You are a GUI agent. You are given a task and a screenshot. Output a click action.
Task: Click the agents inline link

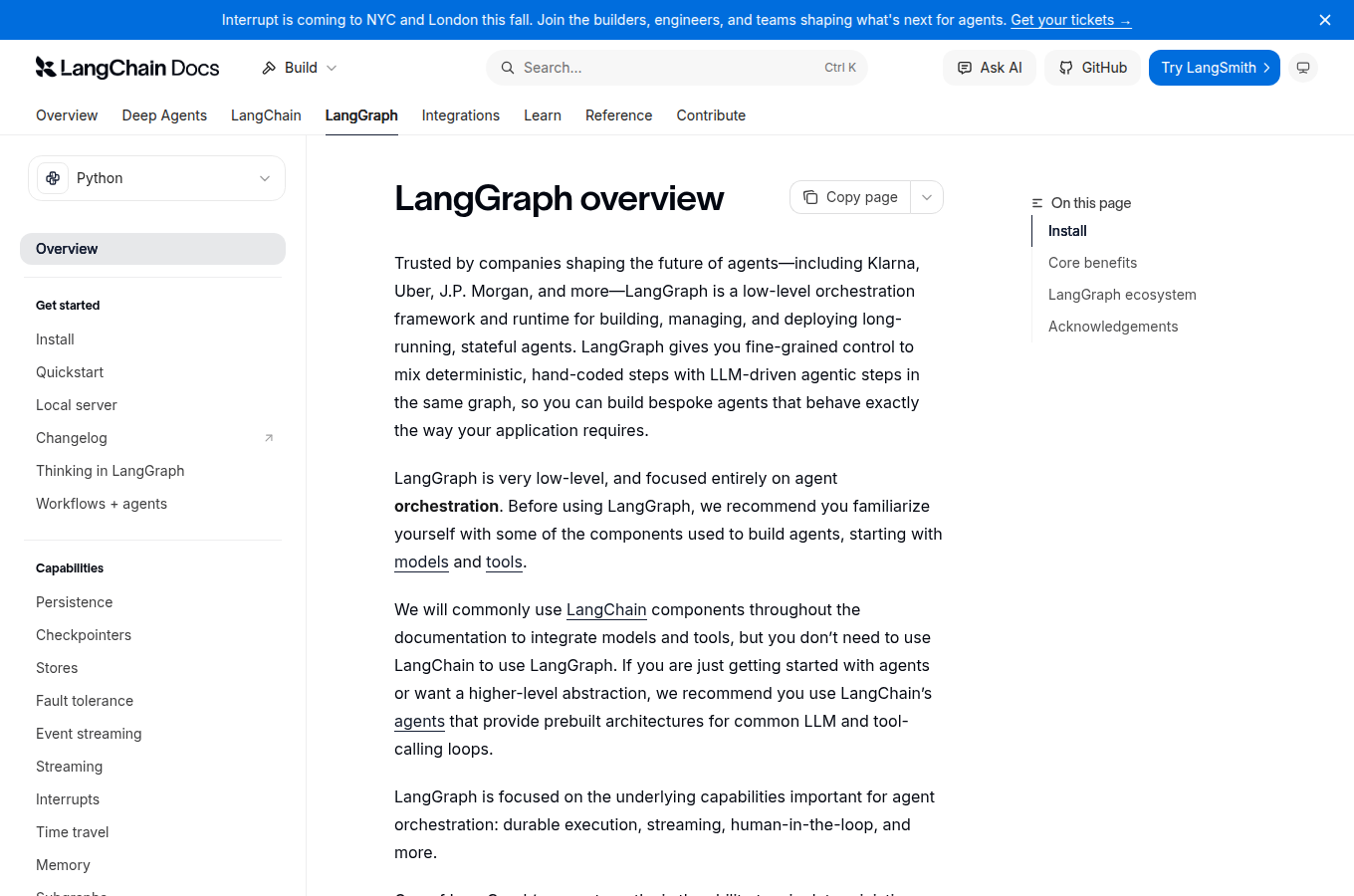419,721
